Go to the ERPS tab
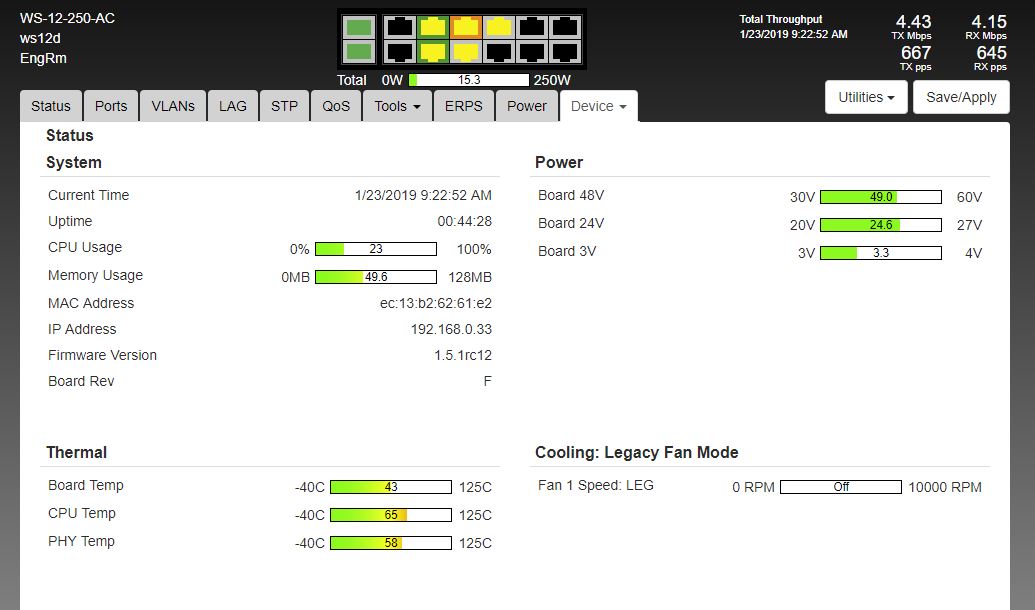This screenshot has height=610, width=1035. coord(463,106)
